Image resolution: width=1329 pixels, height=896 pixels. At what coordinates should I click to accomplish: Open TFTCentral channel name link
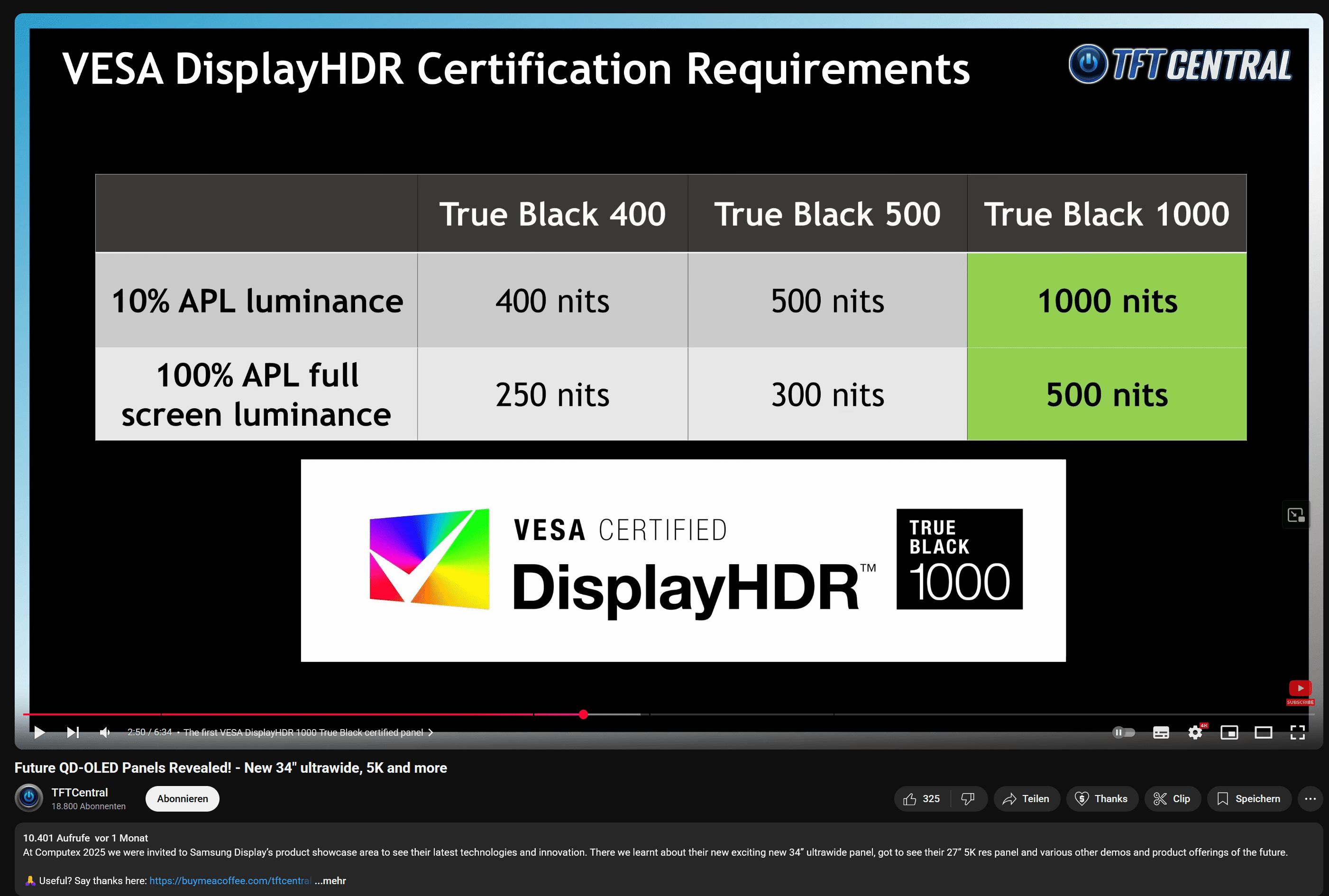pos(80,792)
